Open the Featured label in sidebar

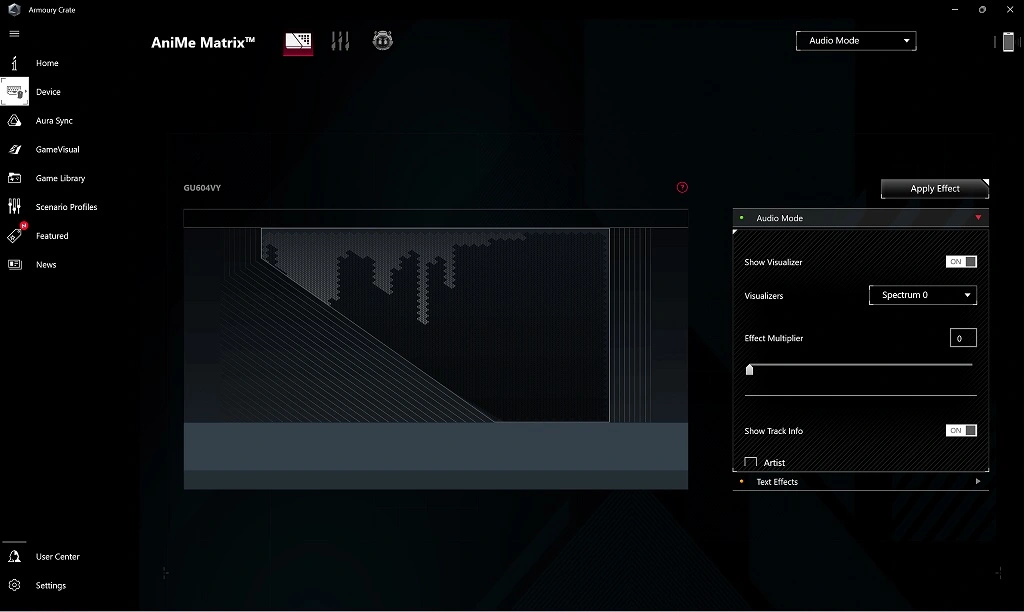click(x=52, y=236)
